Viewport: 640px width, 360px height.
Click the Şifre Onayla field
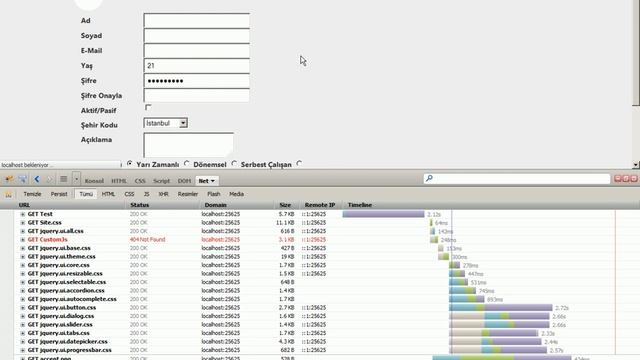(196, 95)
